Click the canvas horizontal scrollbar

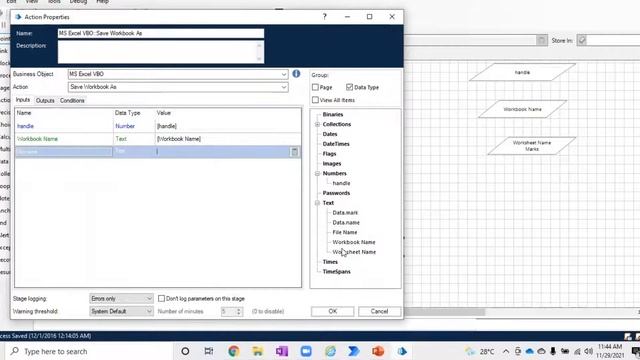coord(445,312)
